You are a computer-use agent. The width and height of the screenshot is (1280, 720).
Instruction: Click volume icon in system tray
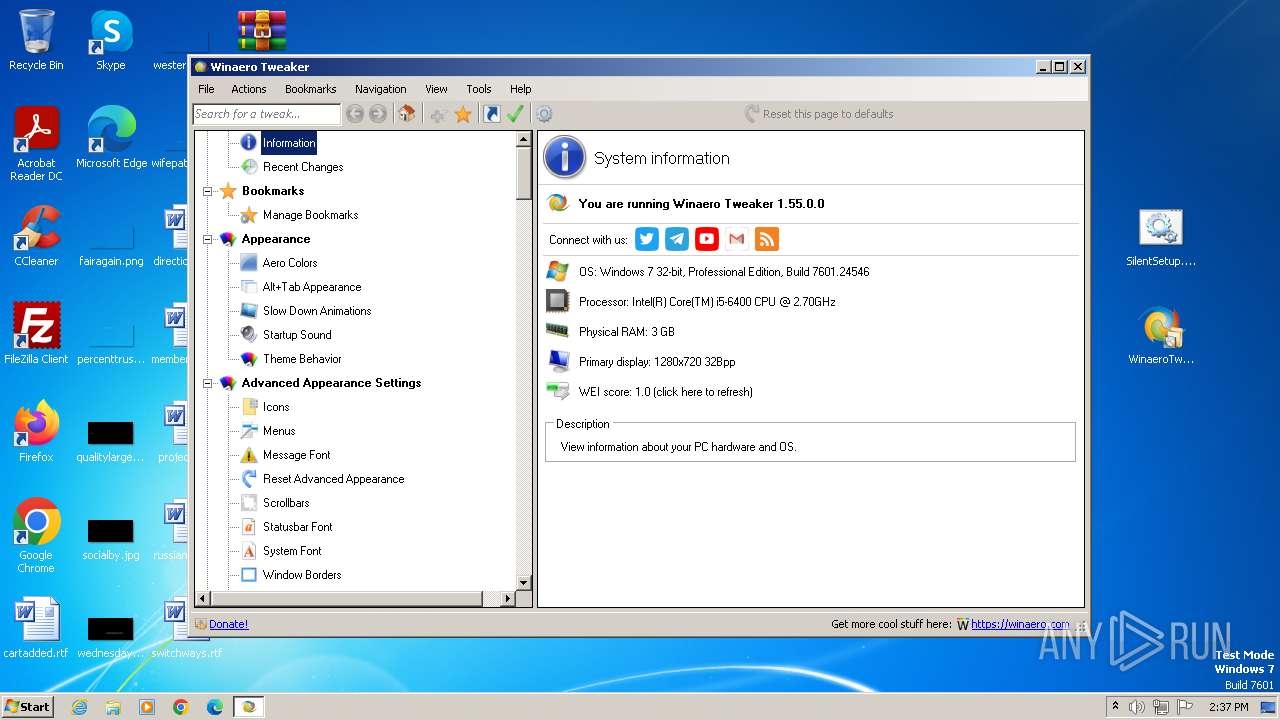tap(1137, 707)
